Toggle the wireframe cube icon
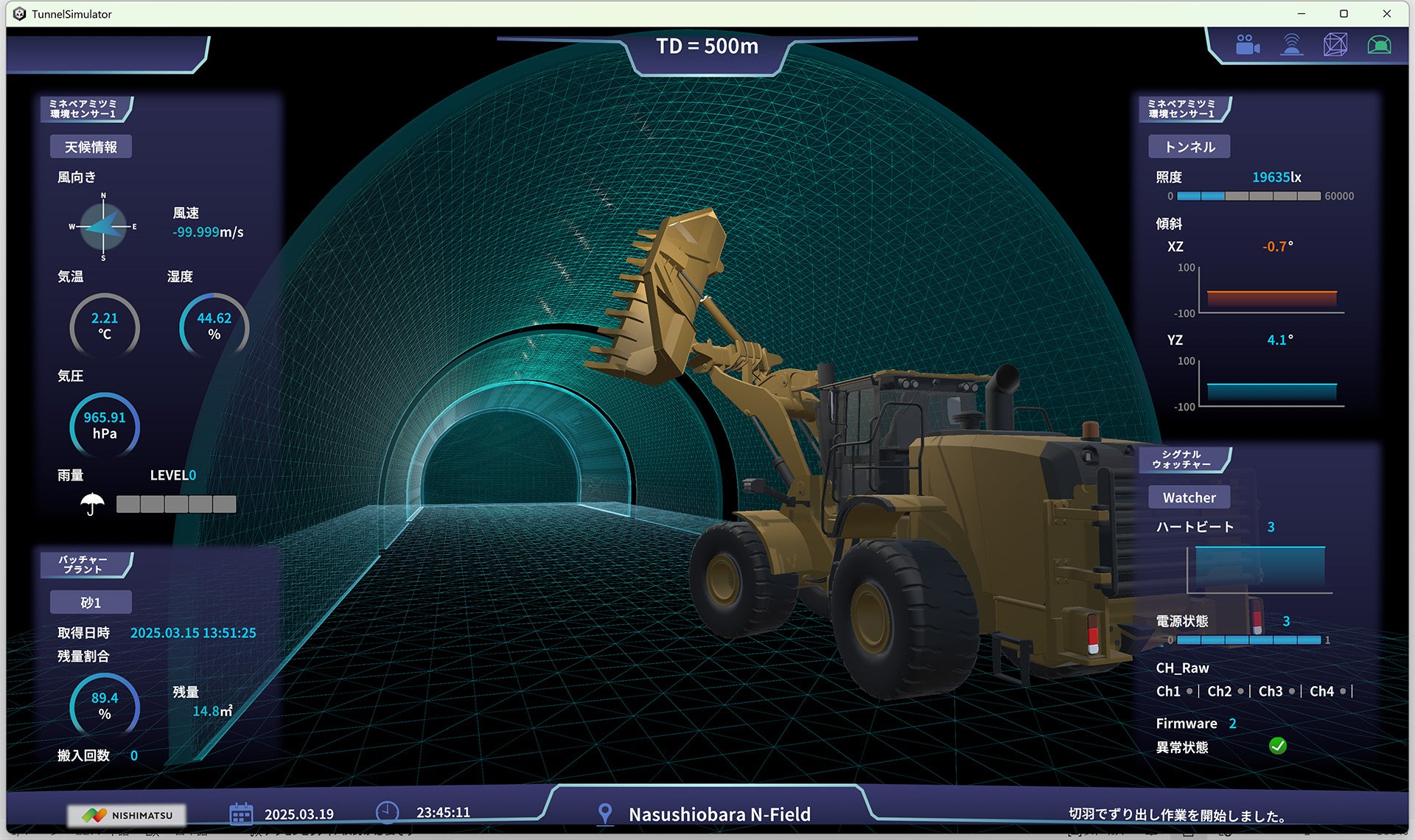Screen dimensions: 1415x840 point(1335,45)
